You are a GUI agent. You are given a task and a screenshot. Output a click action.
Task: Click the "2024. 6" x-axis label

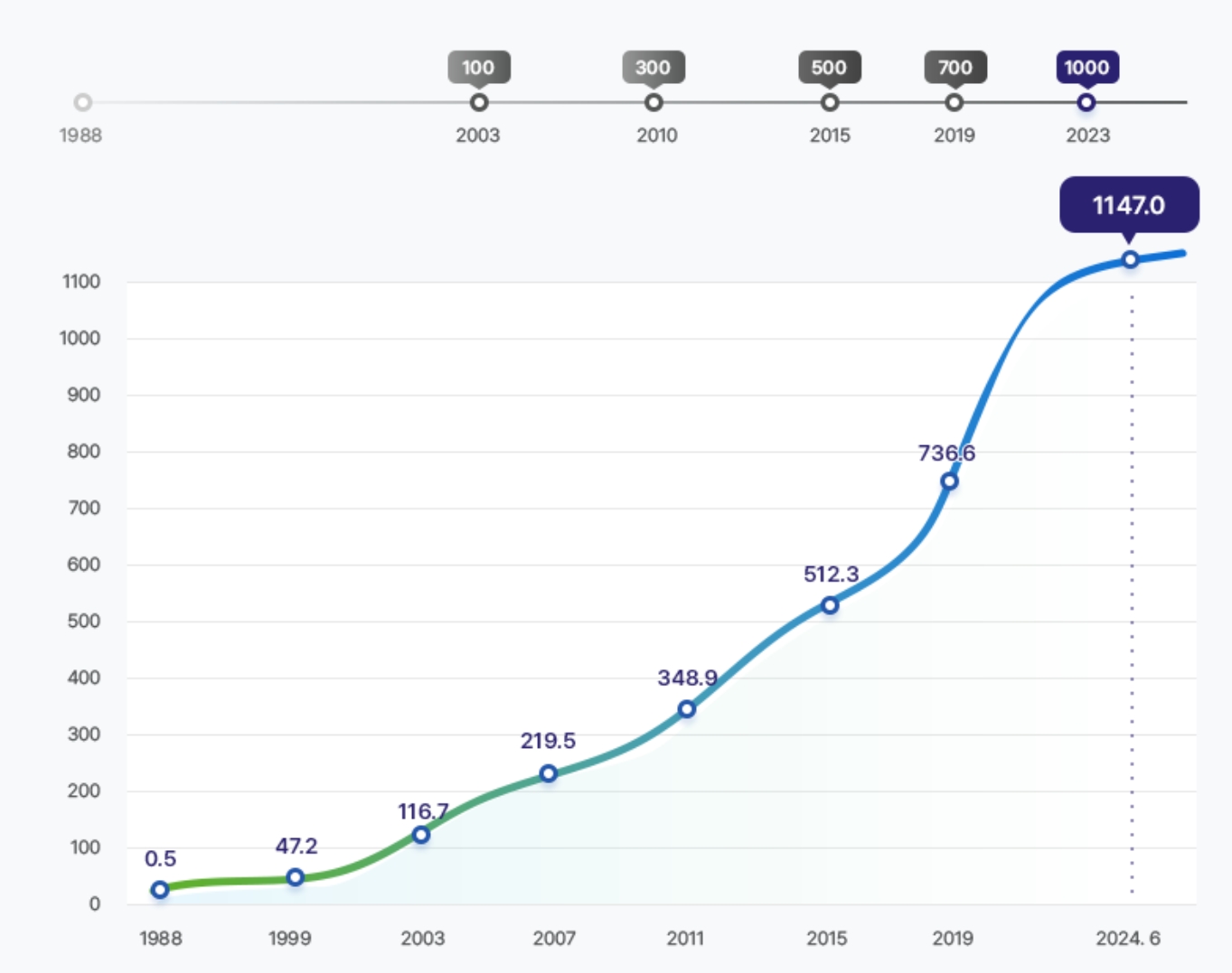pos(1128,939)
